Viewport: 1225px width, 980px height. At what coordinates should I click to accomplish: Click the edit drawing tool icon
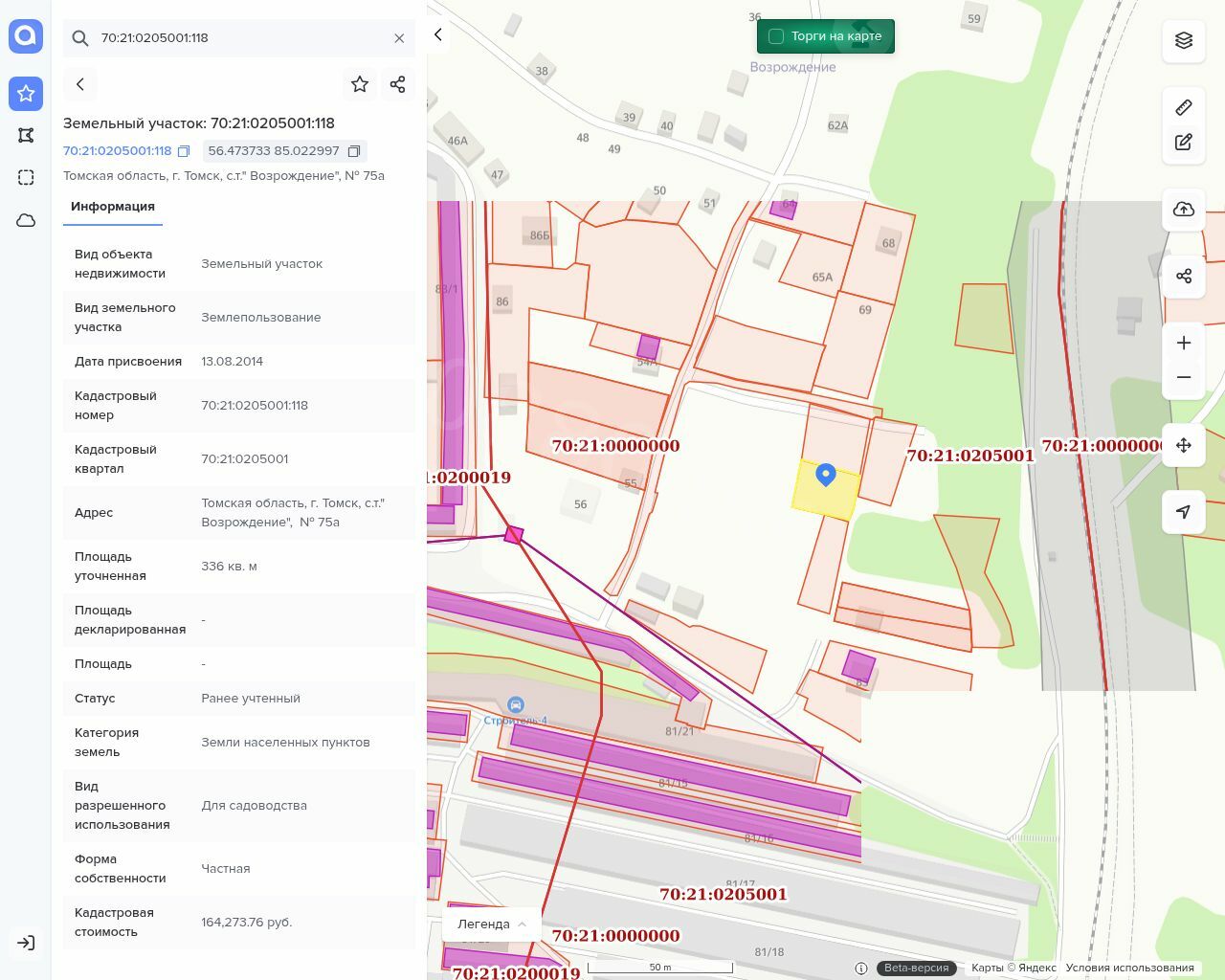coord(1184,143)
